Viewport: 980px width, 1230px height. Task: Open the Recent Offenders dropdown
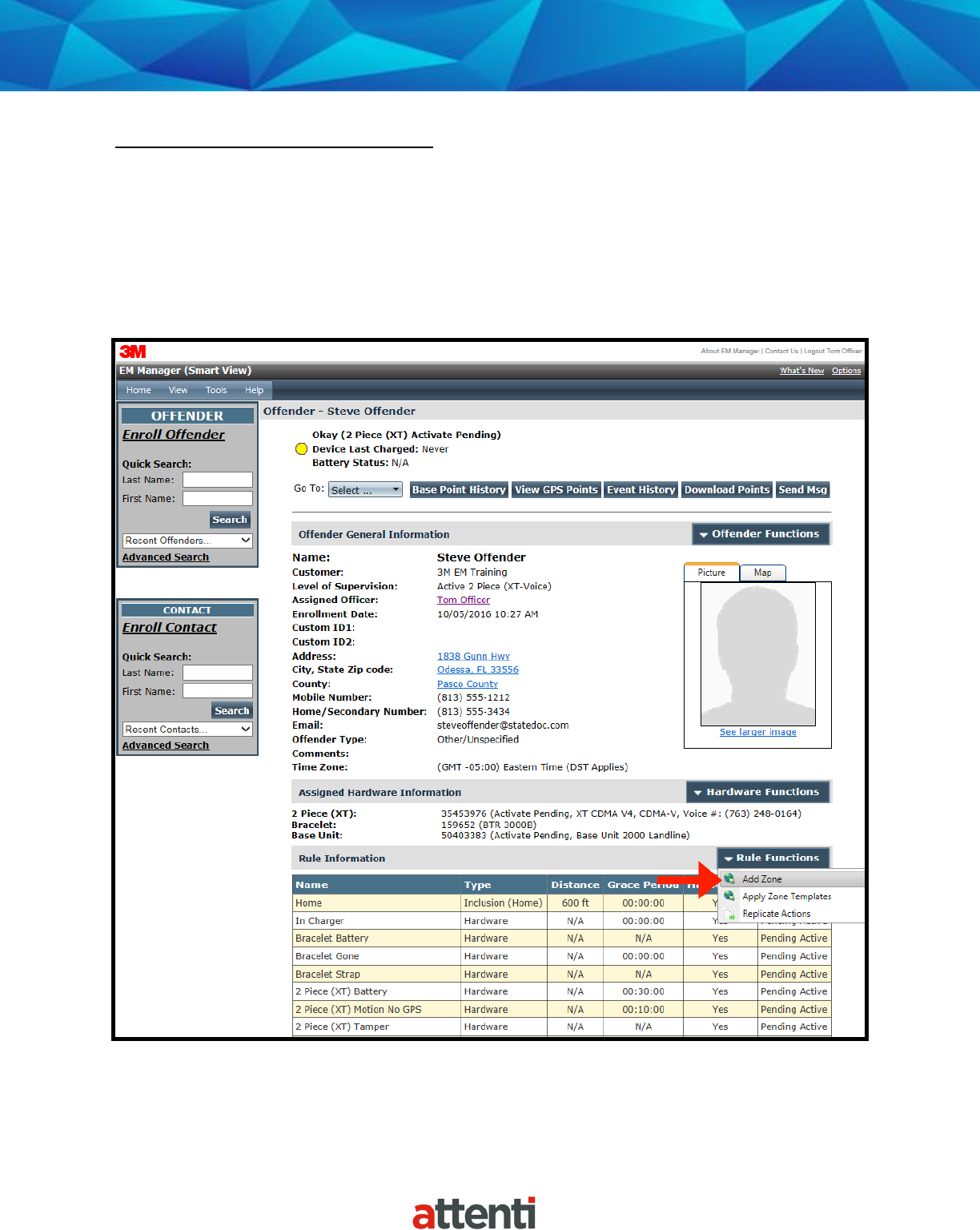pos(187,541)
